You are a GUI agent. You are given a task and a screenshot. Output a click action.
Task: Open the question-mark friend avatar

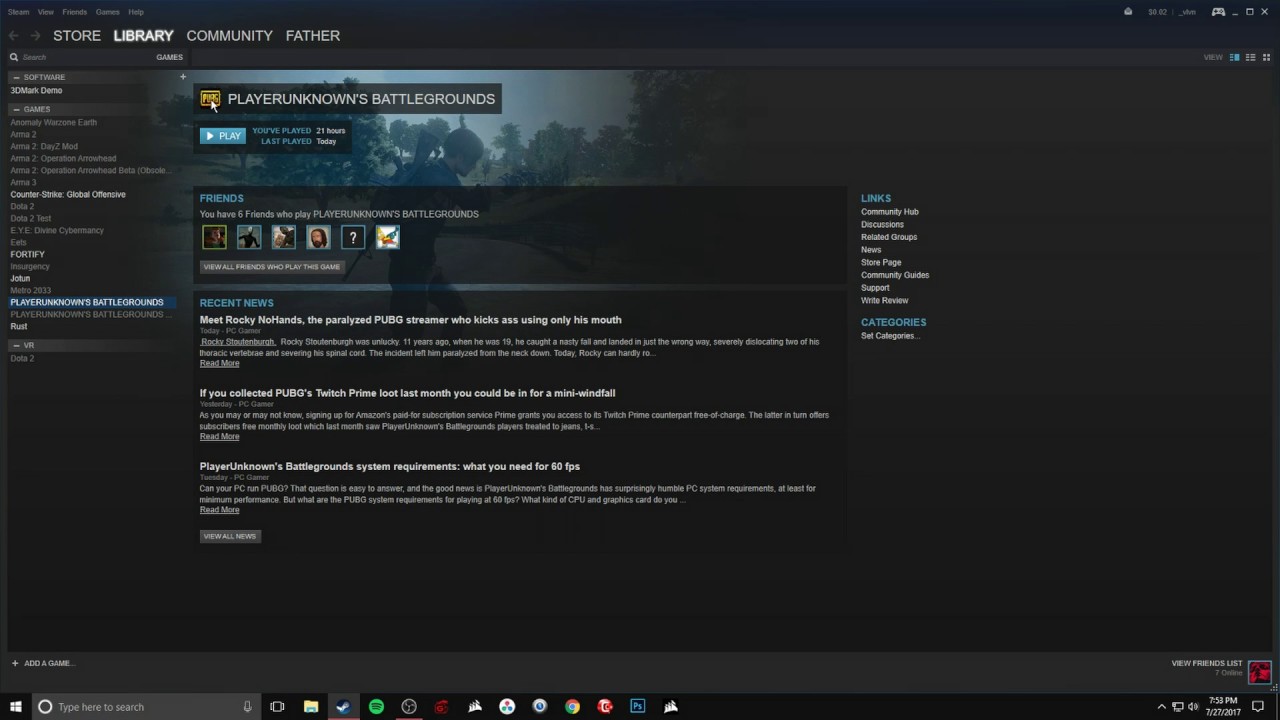coord(353,237)
